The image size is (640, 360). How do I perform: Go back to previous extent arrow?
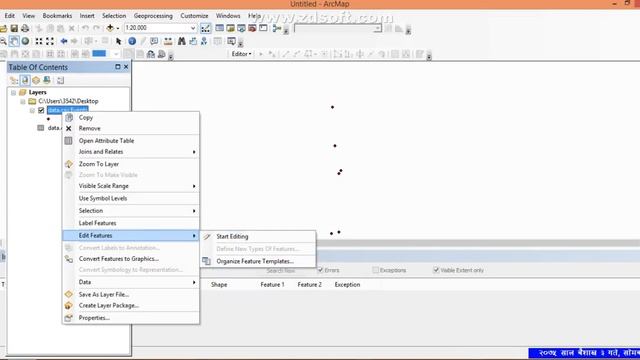coord(64,41)
